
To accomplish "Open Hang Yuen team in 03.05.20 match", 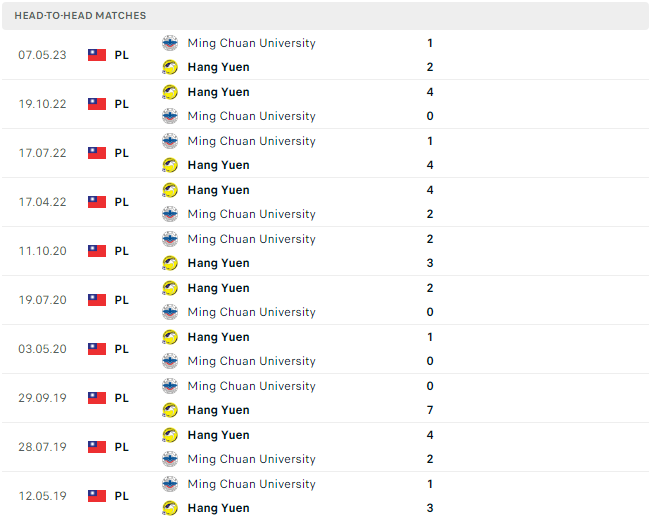I will (x=218, y=337).
